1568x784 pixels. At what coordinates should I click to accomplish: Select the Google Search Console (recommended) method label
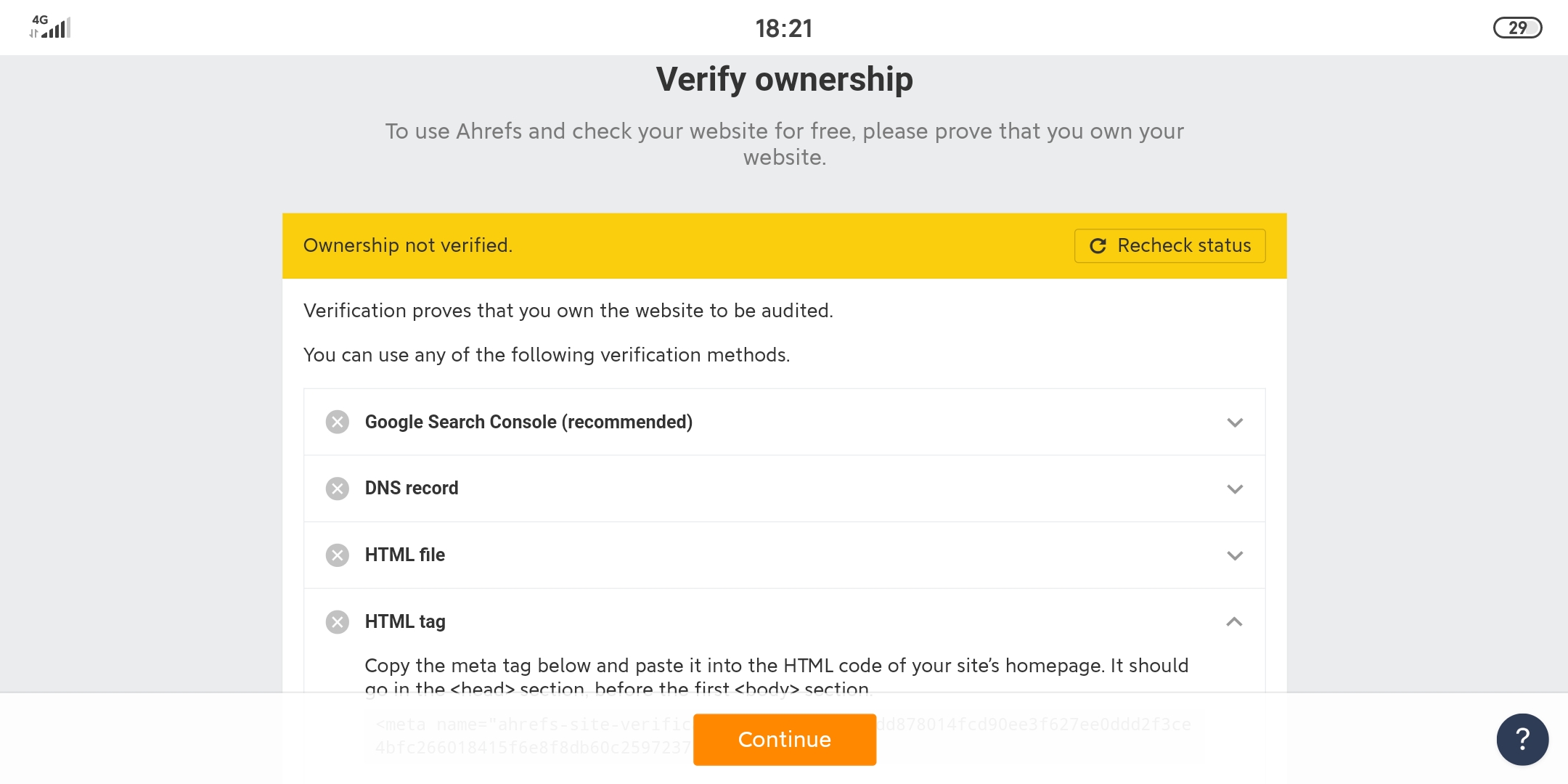(528, 422)
